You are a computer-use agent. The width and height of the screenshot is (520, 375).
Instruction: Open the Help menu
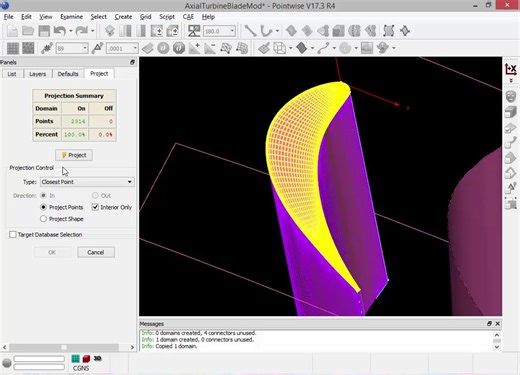click(208, 17)
